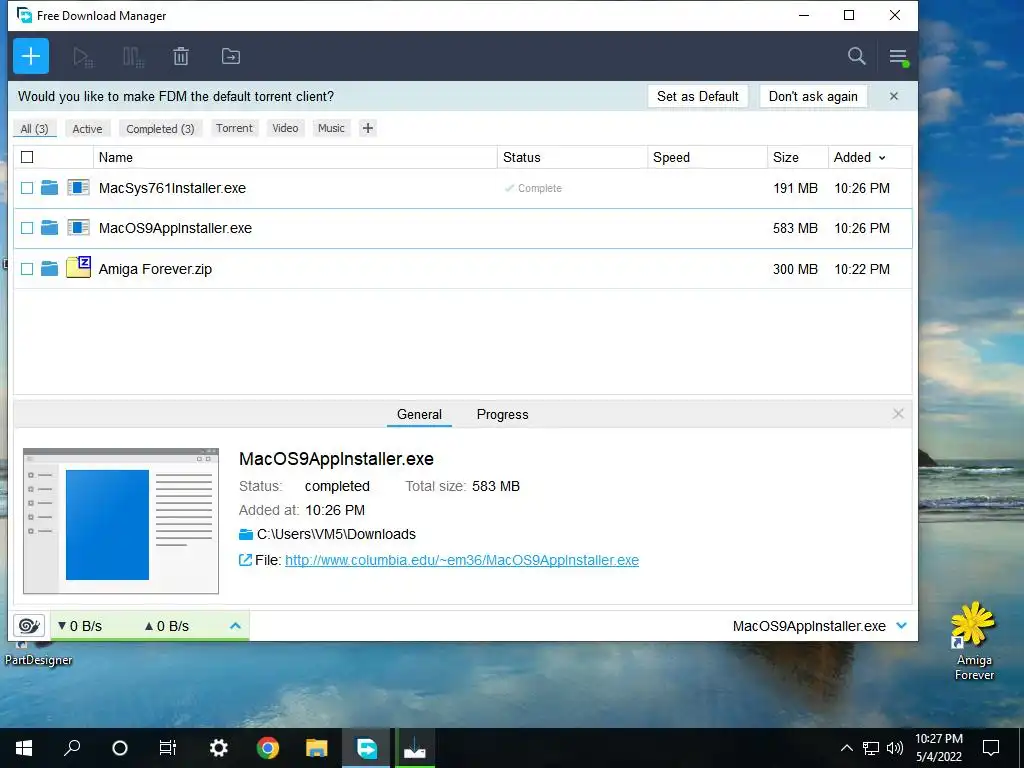Pause all downloads toolbar icon
The height and width of the screenshot is (768, 1024).
click(x=133, y=57)
